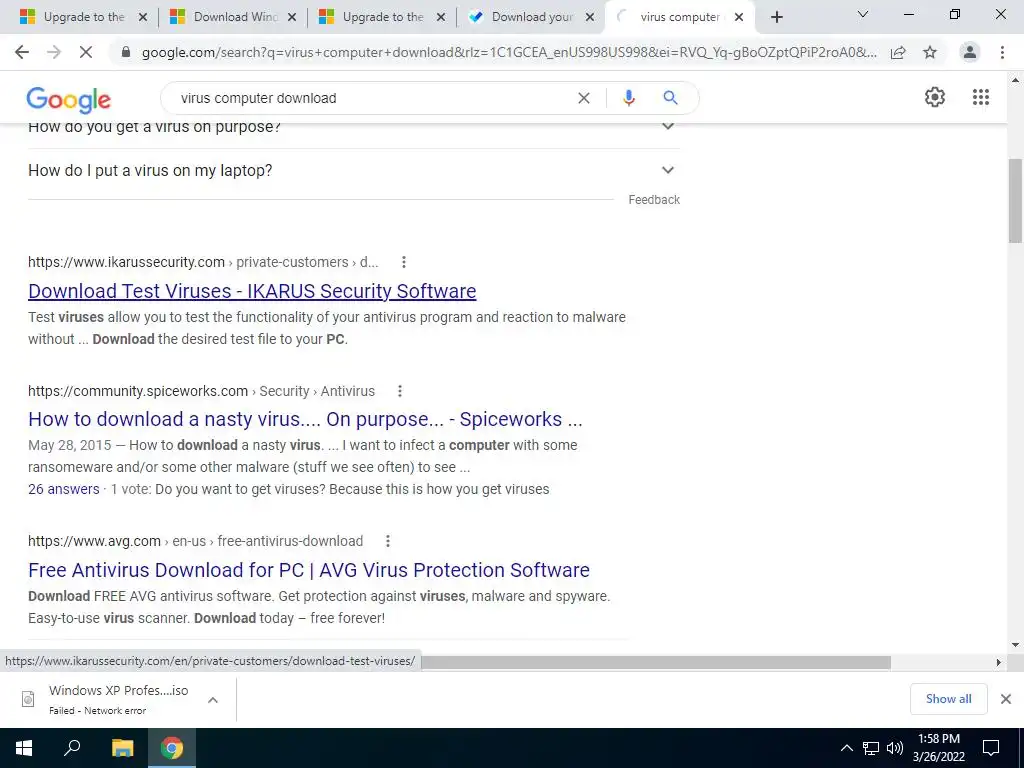This screenshot has height=768, width=1024.
Task: Switch to the third tab "Upgrade to the"
Action: [383, 17]
